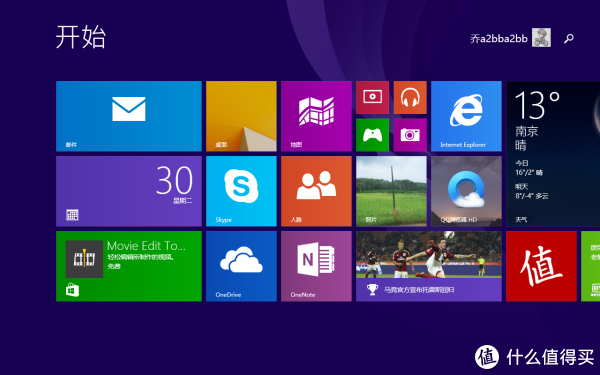Open the Nanjing weather tile

click(x=553, y=153)
